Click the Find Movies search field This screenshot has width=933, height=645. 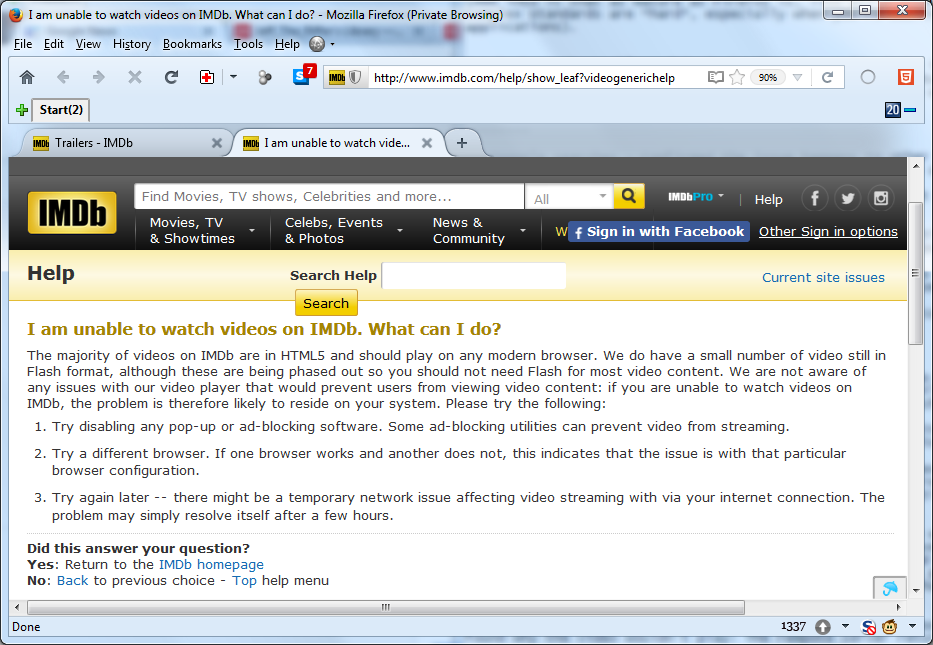tap(329, 196)
